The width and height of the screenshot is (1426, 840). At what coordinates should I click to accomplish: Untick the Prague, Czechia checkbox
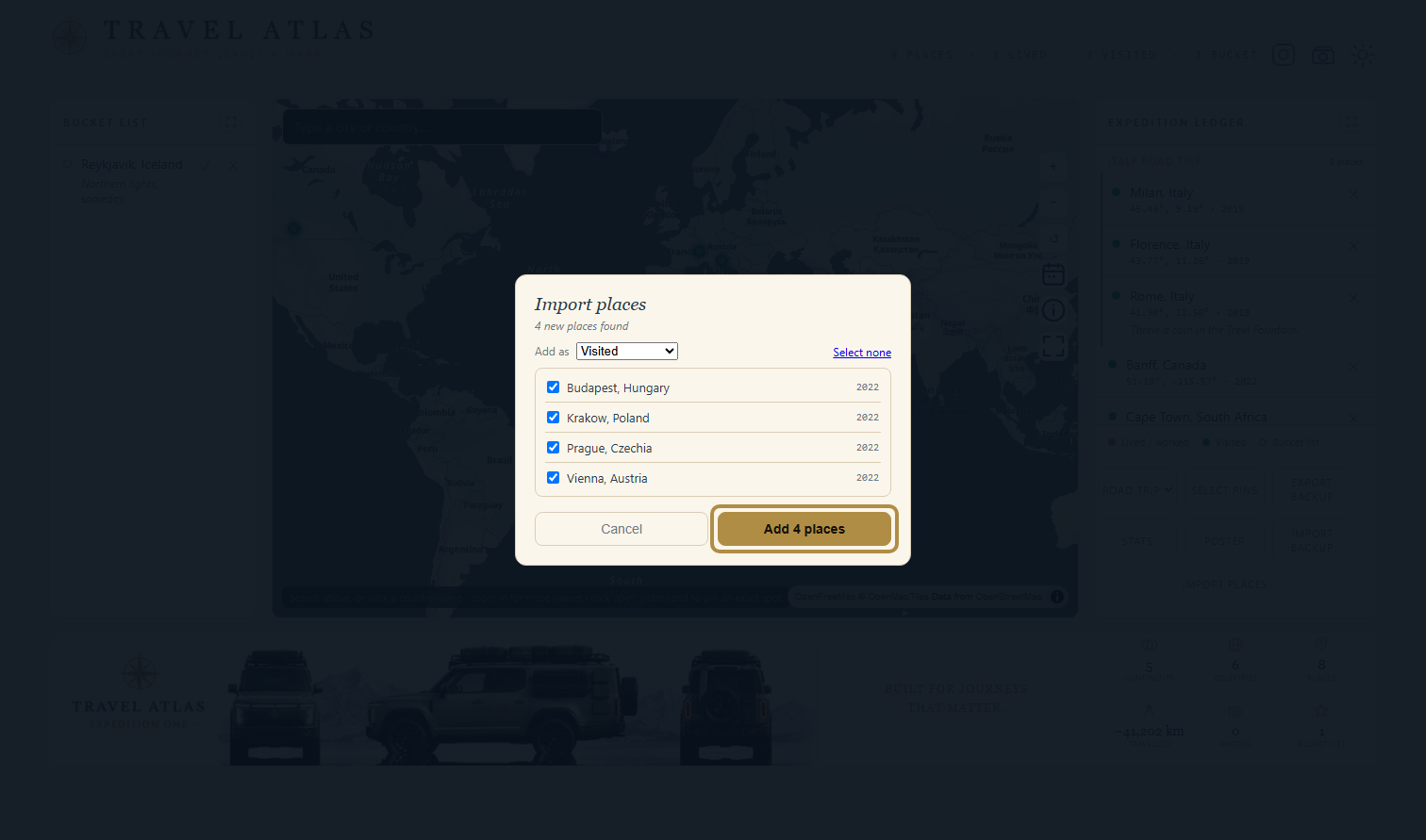pyautogui.click(x=553, y=448)
